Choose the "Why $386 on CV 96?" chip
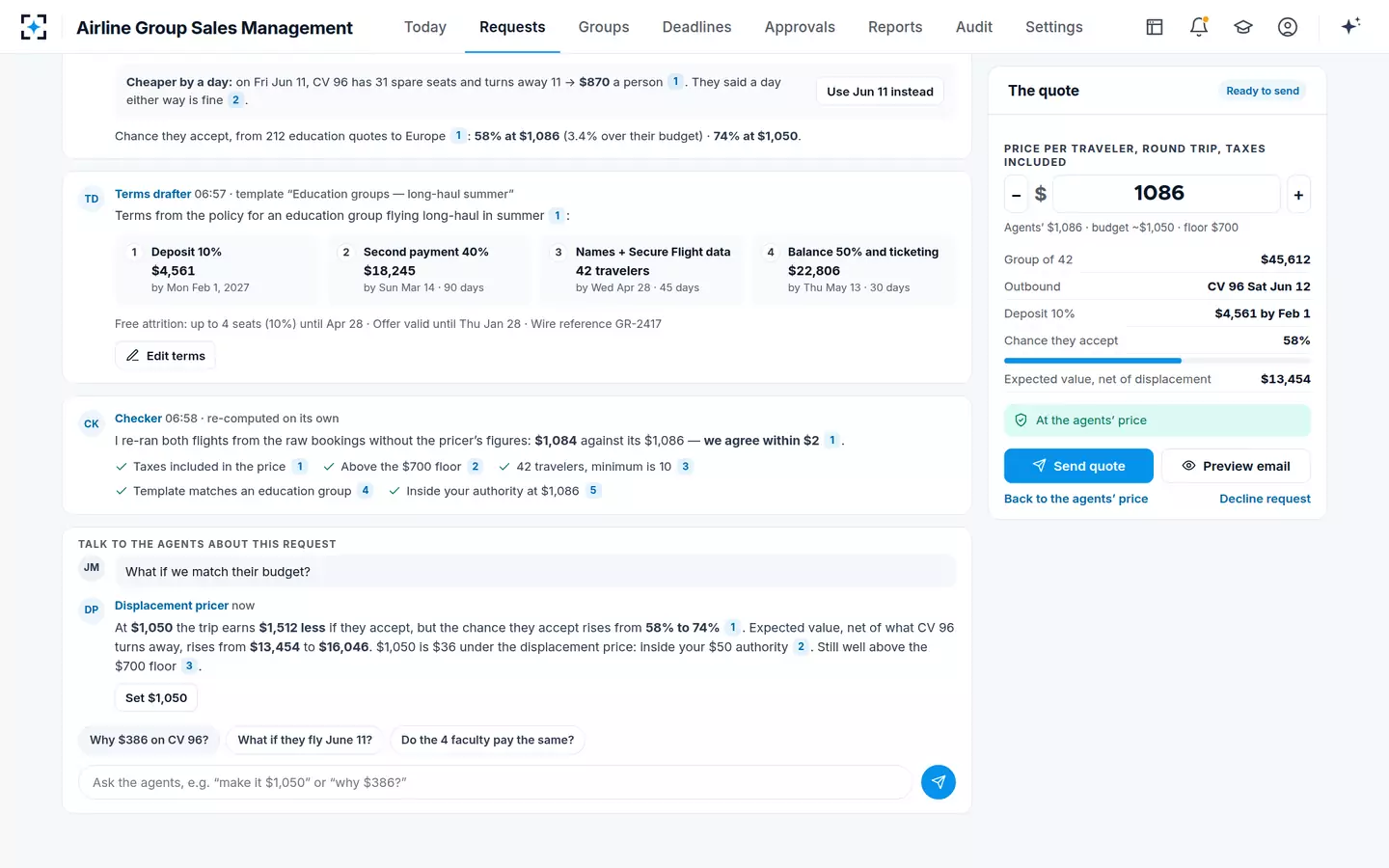Viewport: 1389px width, 868px height. click(x=150, y=740)
